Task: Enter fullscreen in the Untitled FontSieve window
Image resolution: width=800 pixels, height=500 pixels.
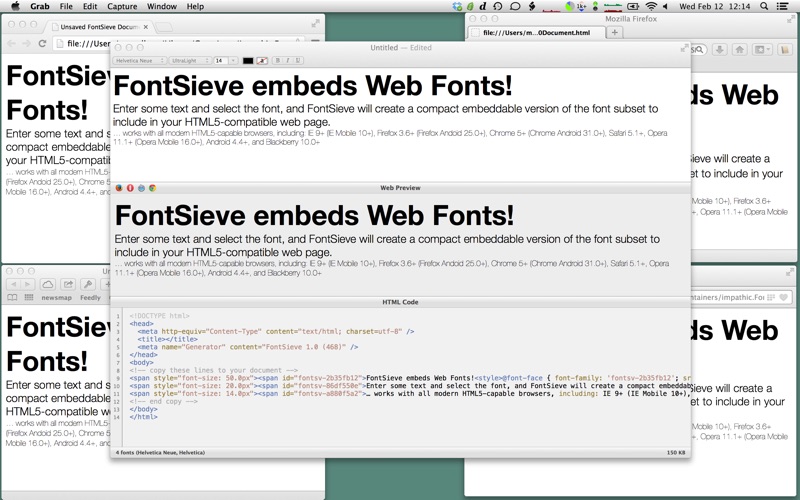Action: coord(684,48)
